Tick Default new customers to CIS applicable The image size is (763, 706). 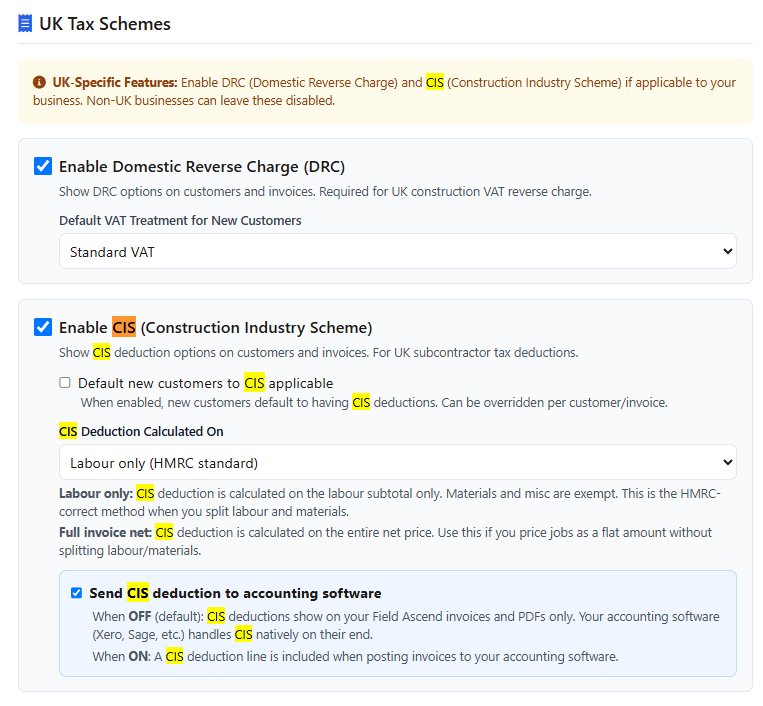(65, 382)
